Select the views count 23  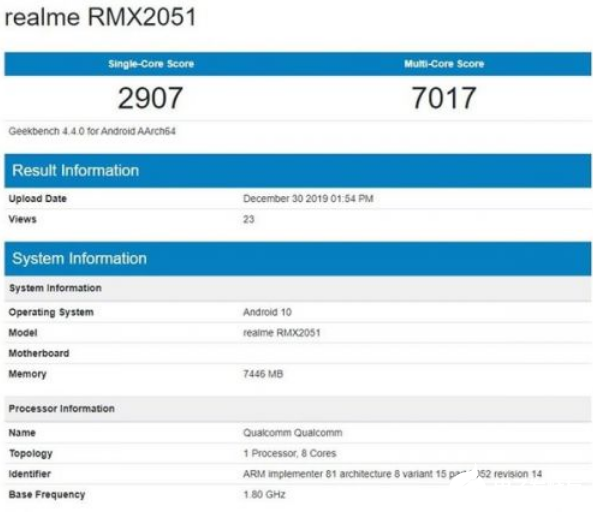[248, 219]
